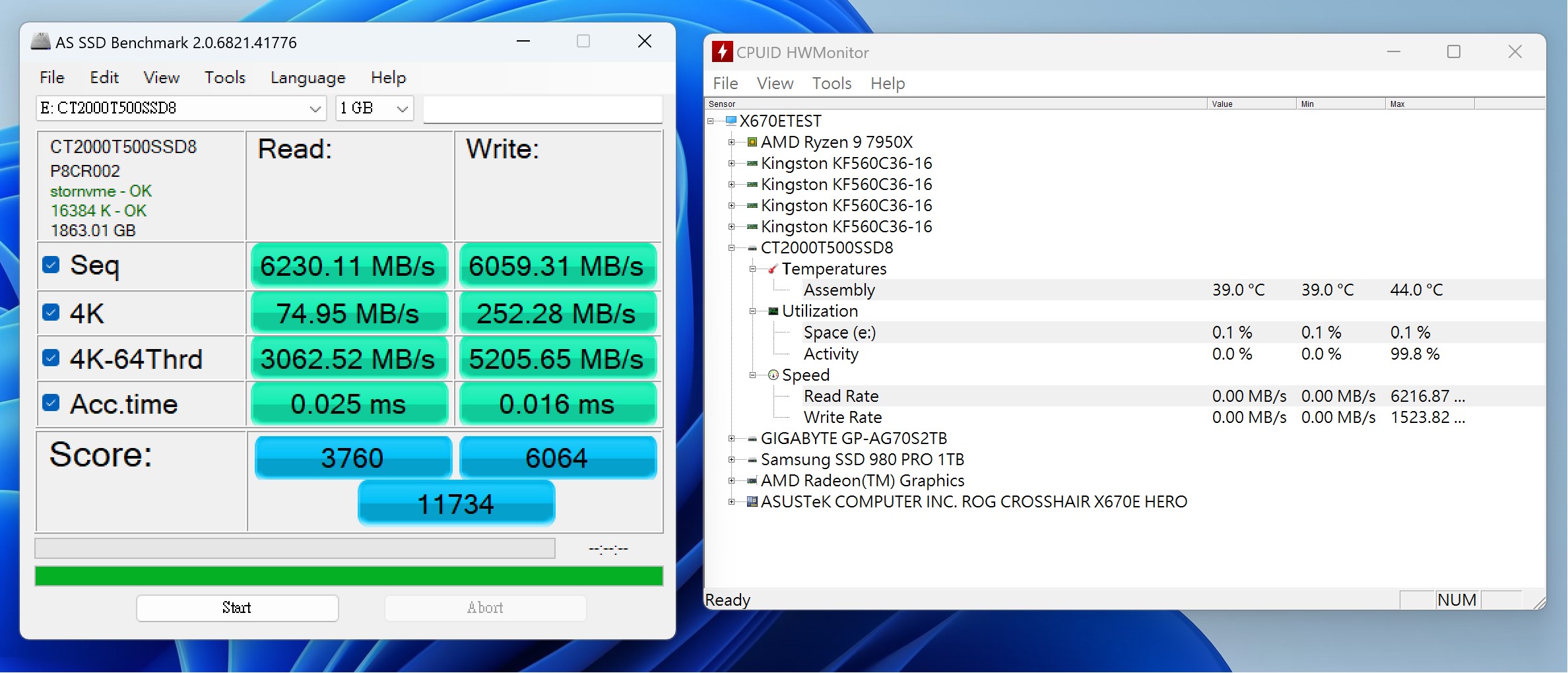Toggle the Acc.time checkbox off
1568x673 pixels.
coord(51,402)
